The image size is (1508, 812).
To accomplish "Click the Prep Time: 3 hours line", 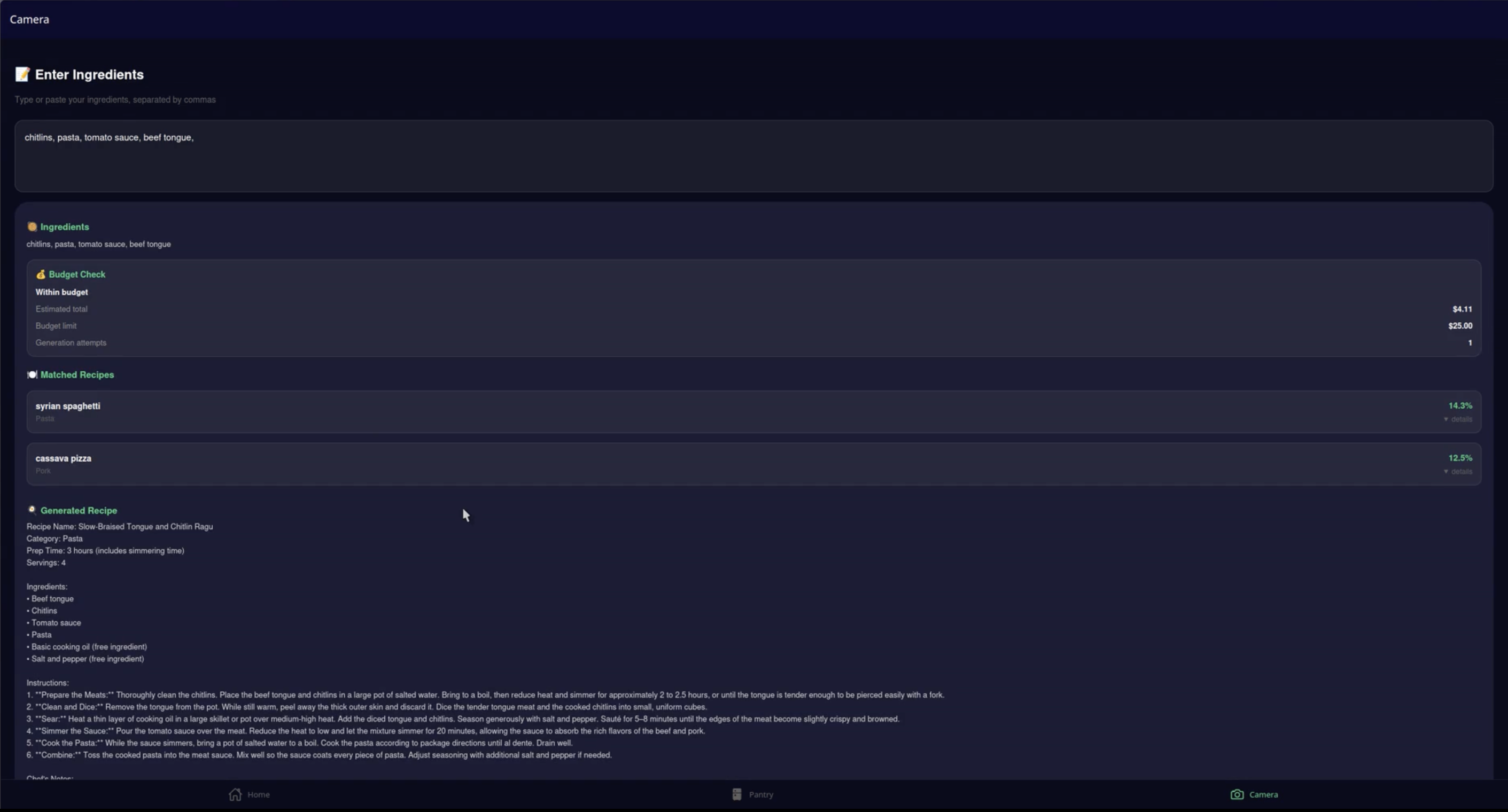I will click(x=105, y=550).
